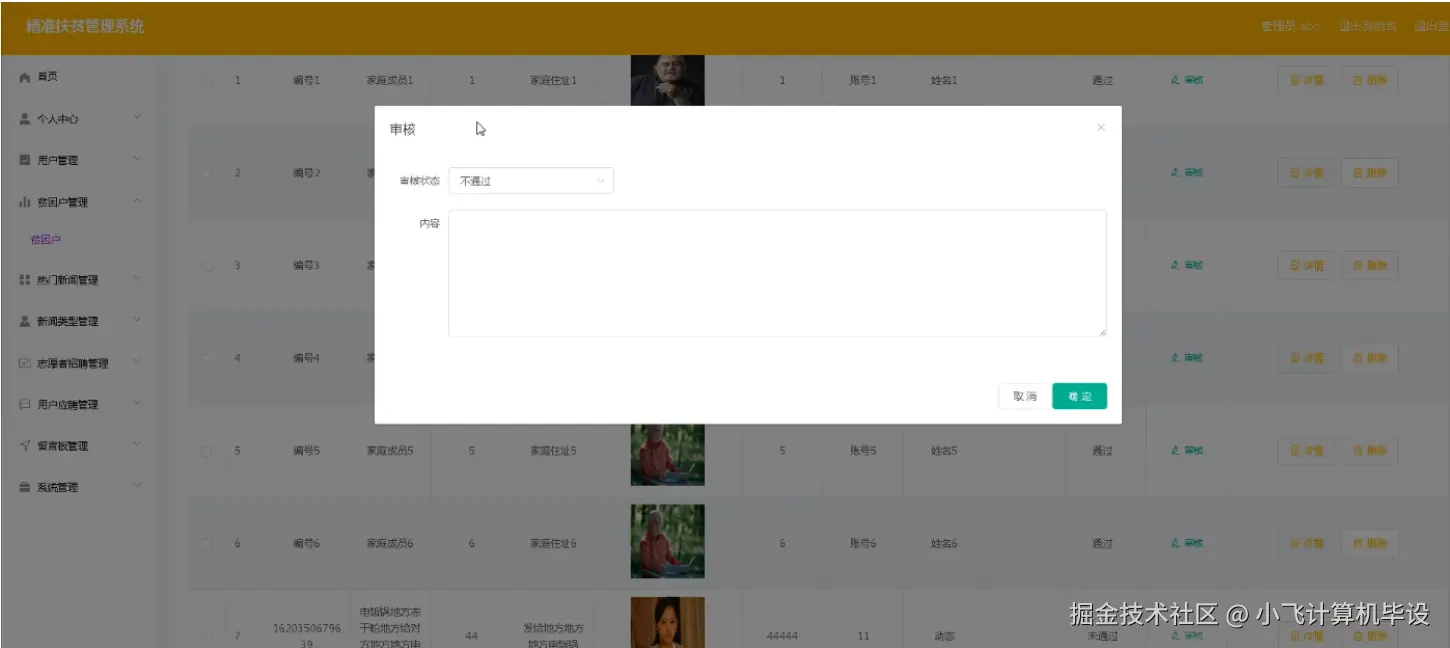Open 详情 for row 4
This screenshot has height=648, width=1450.
point(1307,358)
